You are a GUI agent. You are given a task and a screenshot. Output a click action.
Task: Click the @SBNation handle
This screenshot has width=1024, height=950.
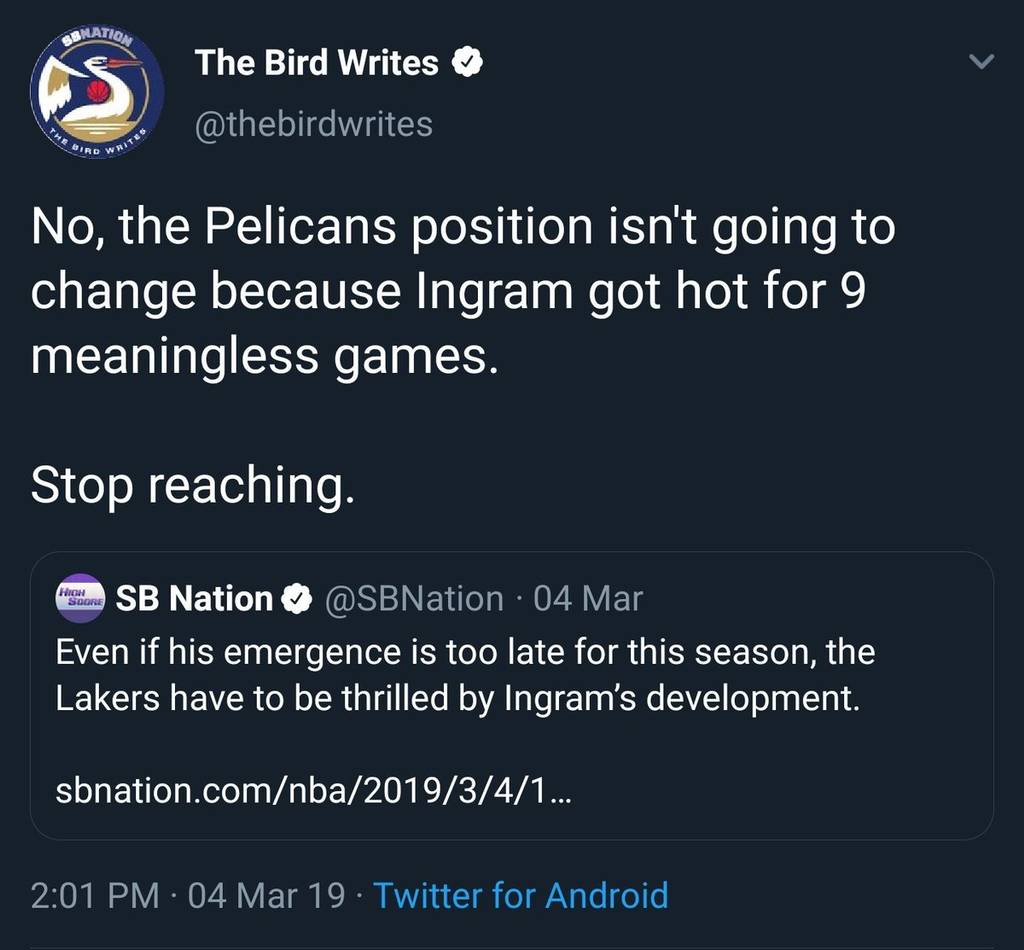[414, 599]
